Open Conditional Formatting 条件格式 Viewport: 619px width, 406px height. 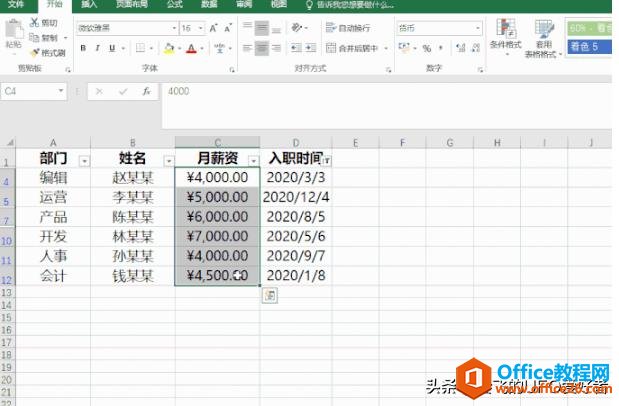[505, 36]
